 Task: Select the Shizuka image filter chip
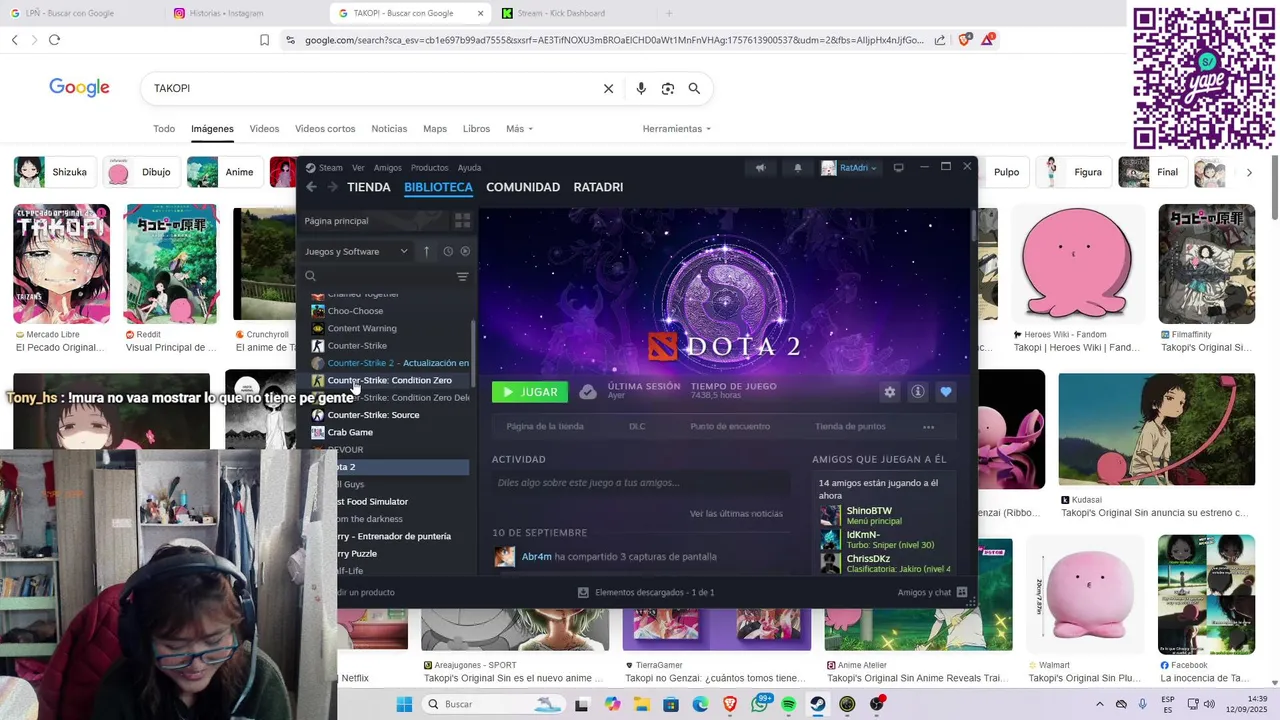[53, 172]
